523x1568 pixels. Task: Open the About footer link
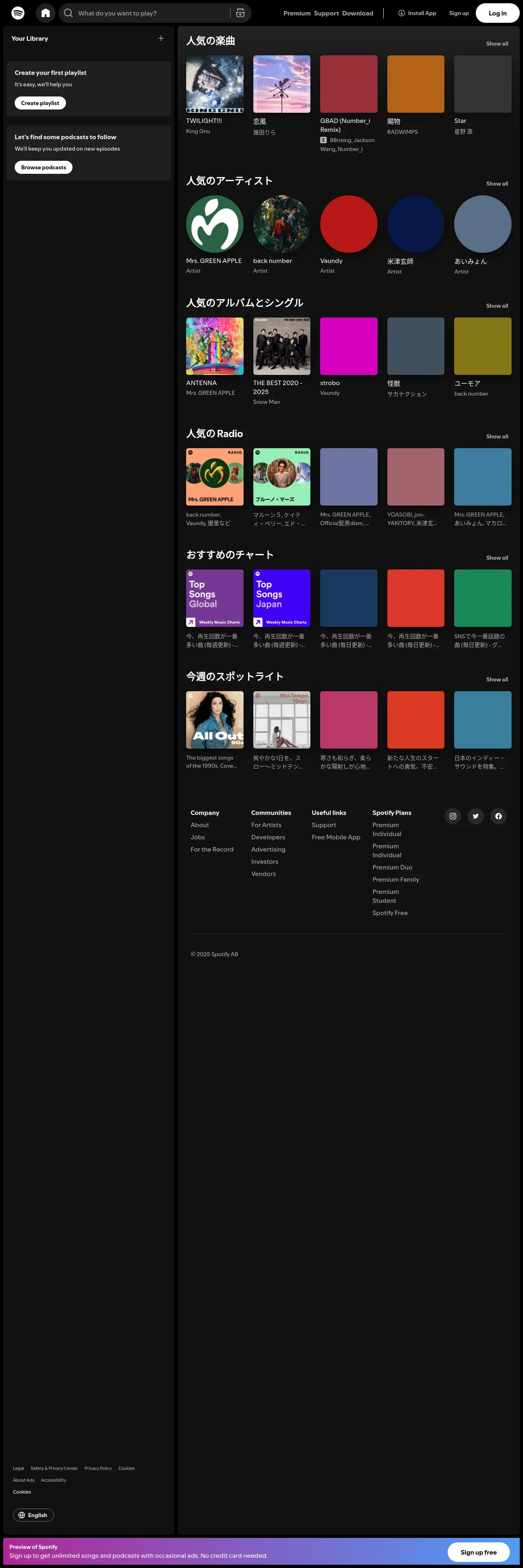[200, 826]
